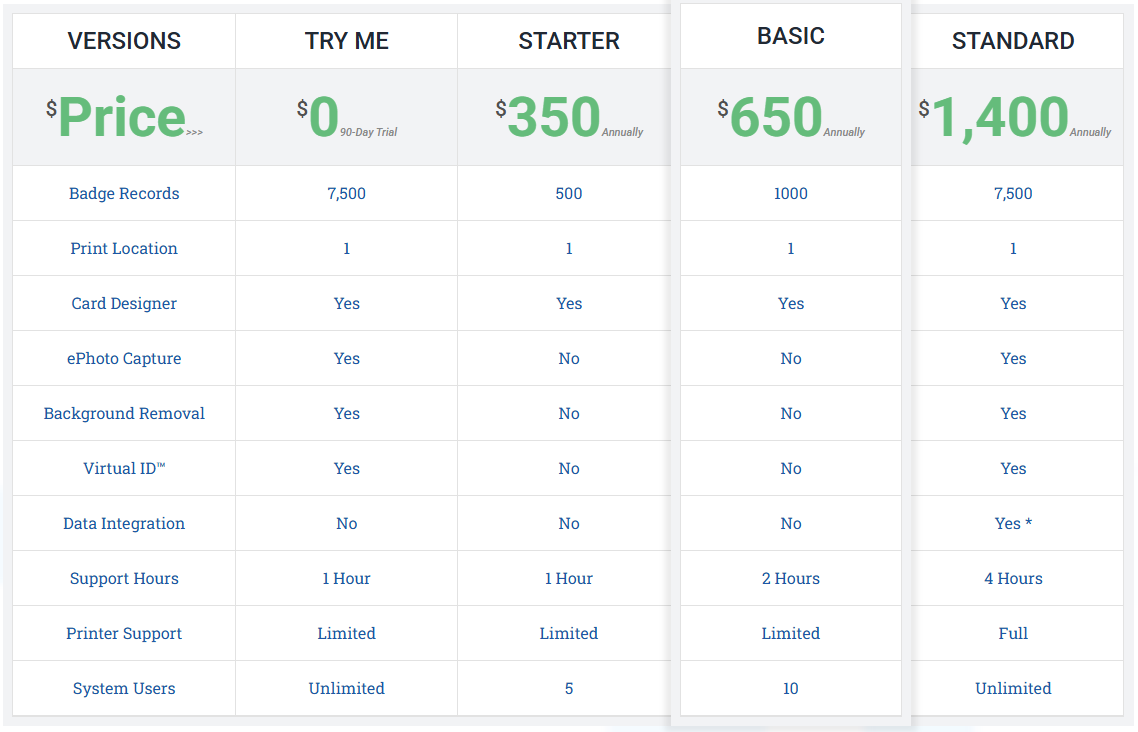Click the arrows beside the Price label
This screenshot has width=1138, height=732.
point(194,132)
